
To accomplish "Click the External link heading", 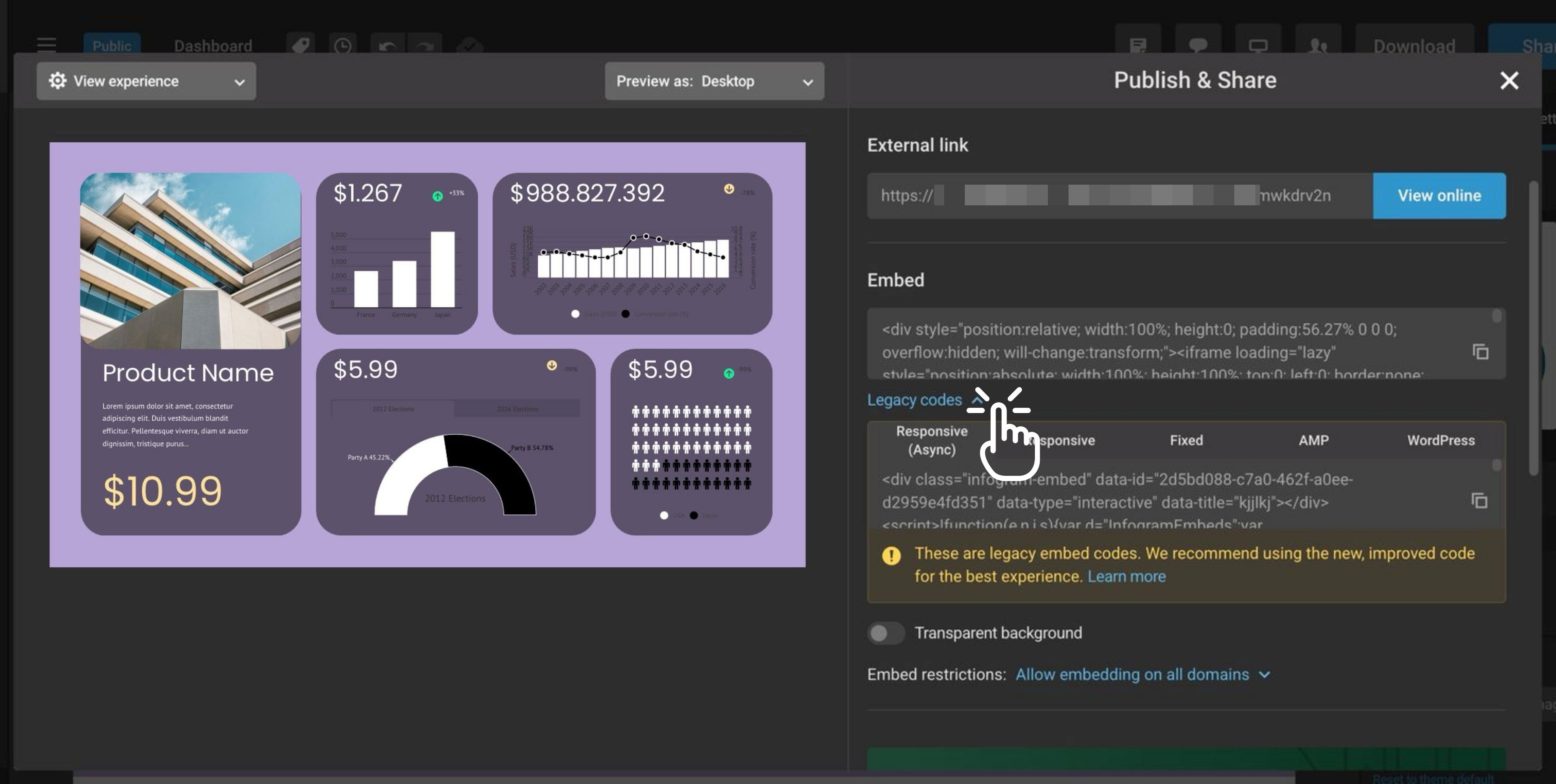I will point(917,145).
